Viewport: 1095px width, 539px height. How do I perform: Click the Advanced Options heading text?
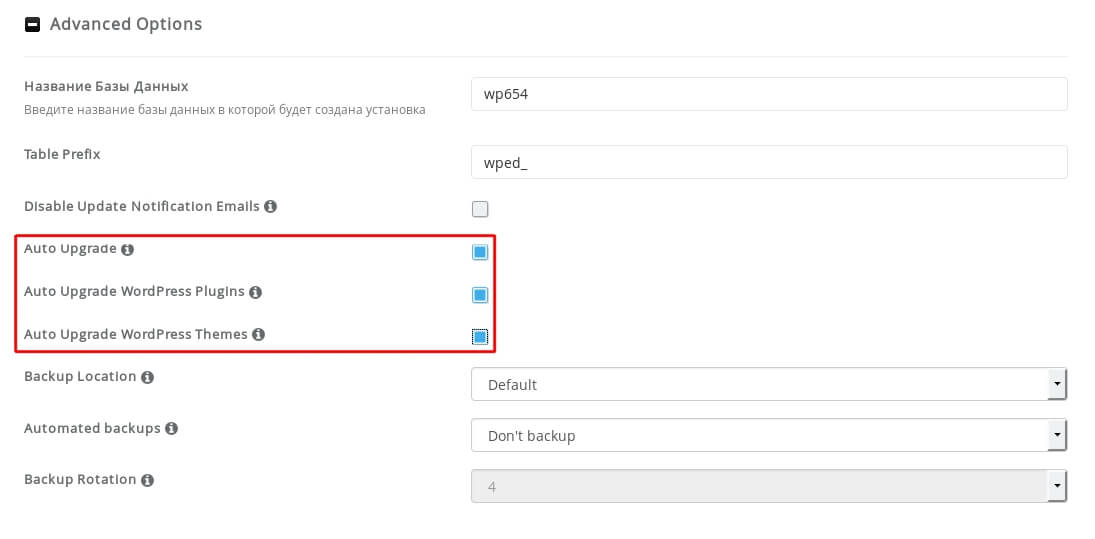(126, 24)
